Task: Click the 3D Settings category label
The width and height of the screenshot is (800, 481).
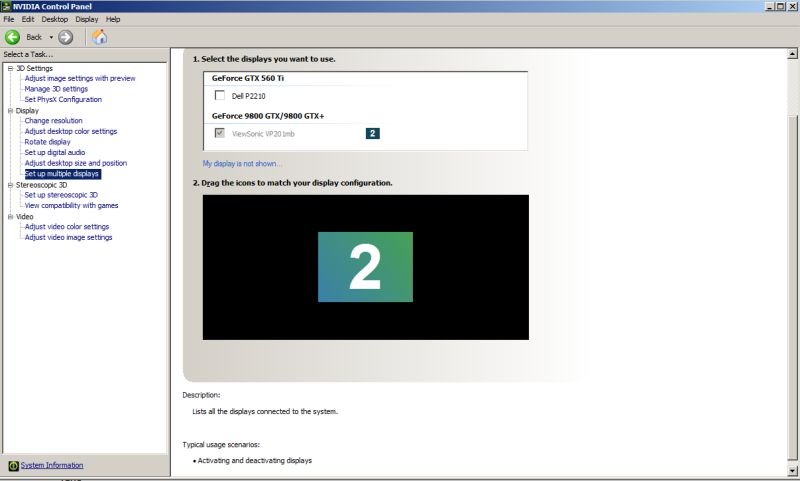Action: point(34,68)
